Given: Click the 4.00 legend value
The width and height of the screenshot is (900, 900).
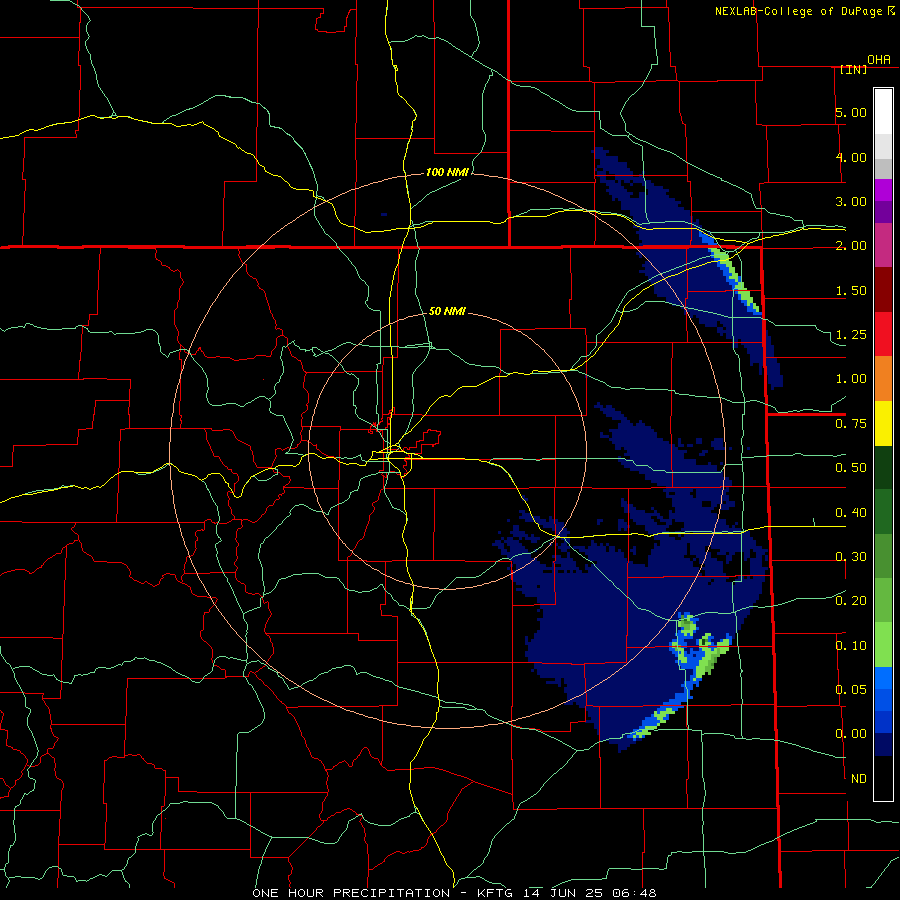Looking at the screenshot, I should [851, 157].
